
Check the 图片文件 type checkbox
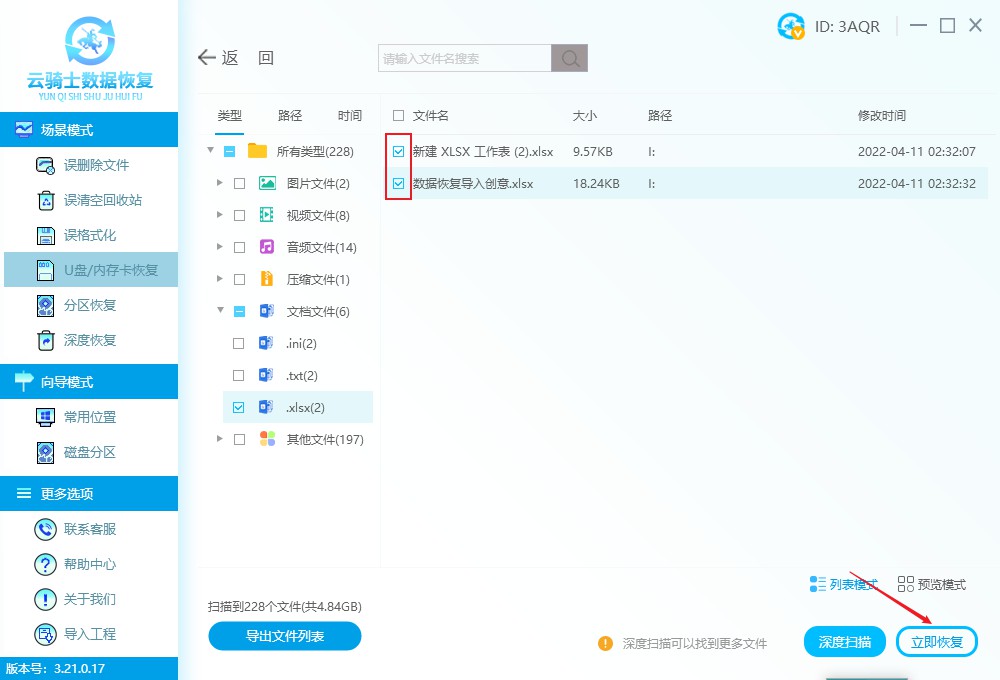241,183
